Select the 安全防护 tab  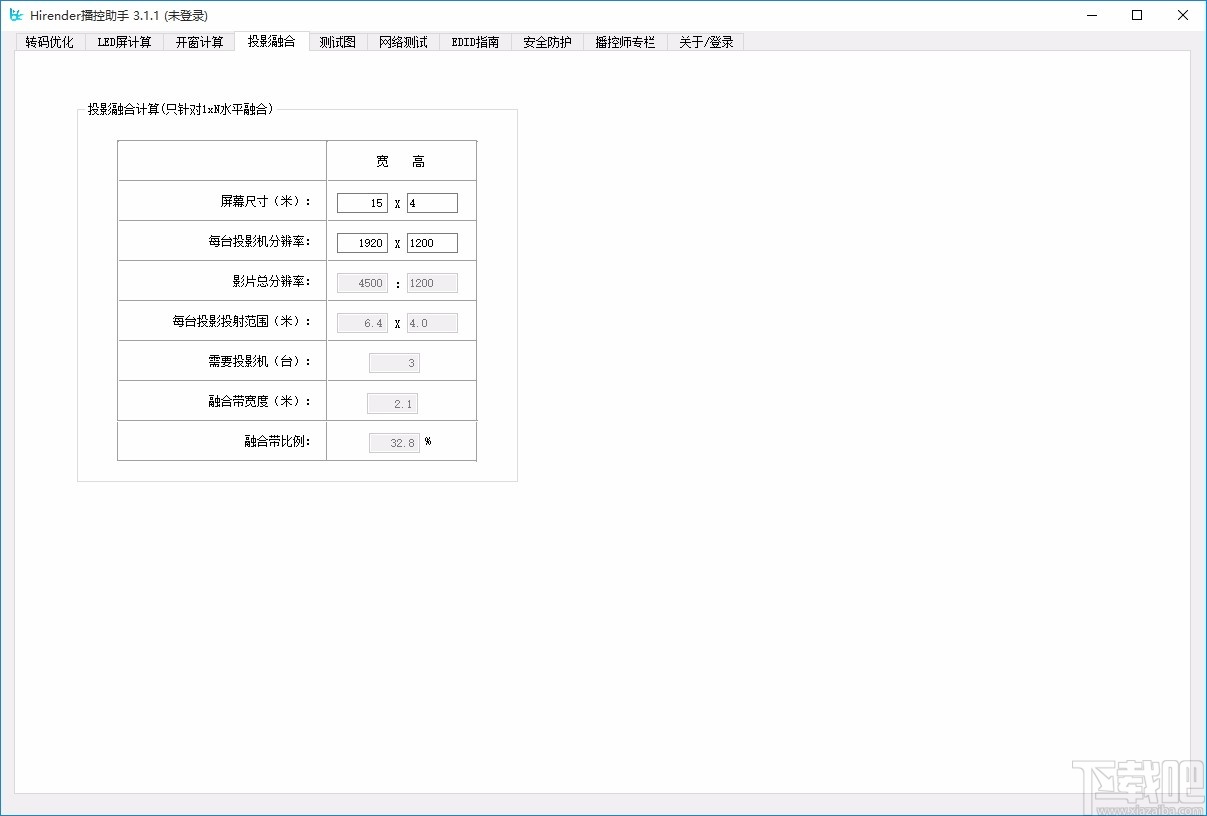coord(546,42)
